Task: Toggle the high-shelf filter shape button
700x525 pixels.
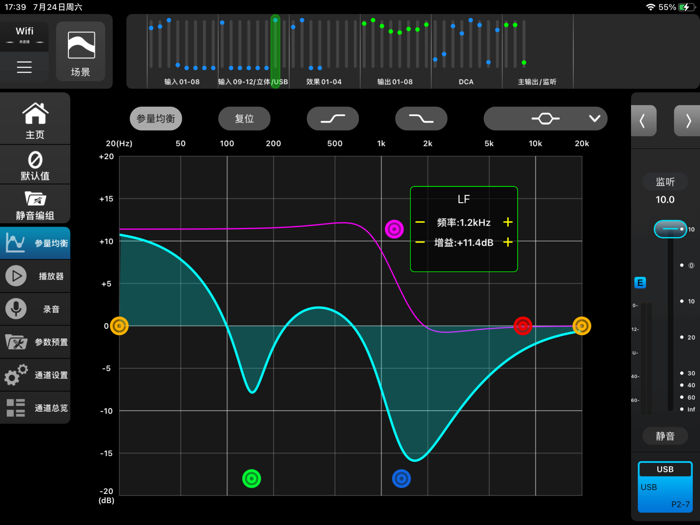Action: coord(421,119)
